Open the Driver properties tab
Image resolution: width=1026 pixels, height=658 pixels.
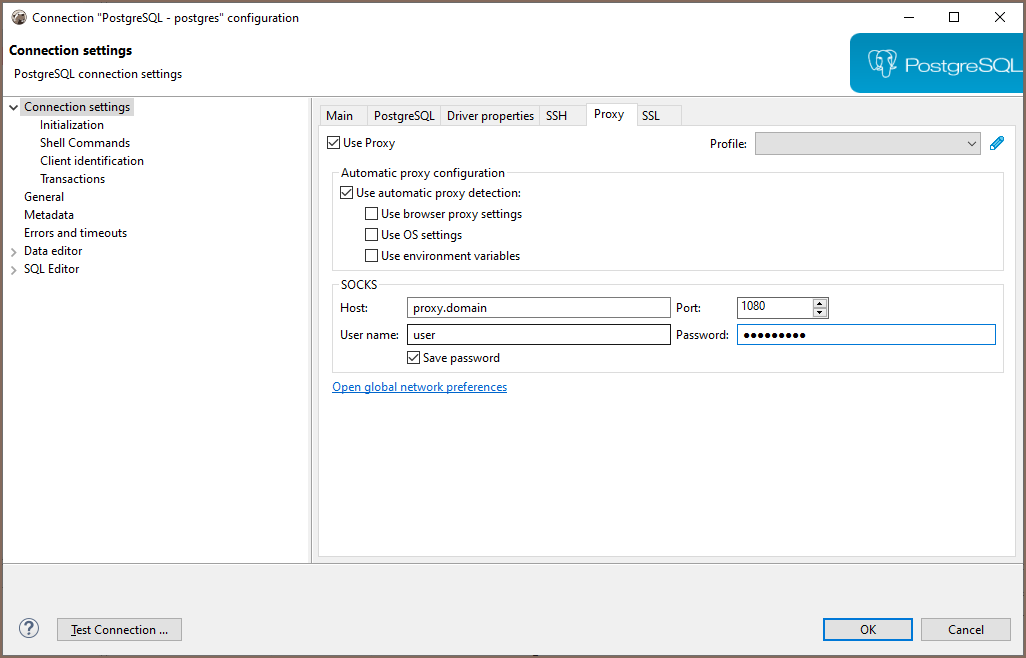click(x=490, y=116)
